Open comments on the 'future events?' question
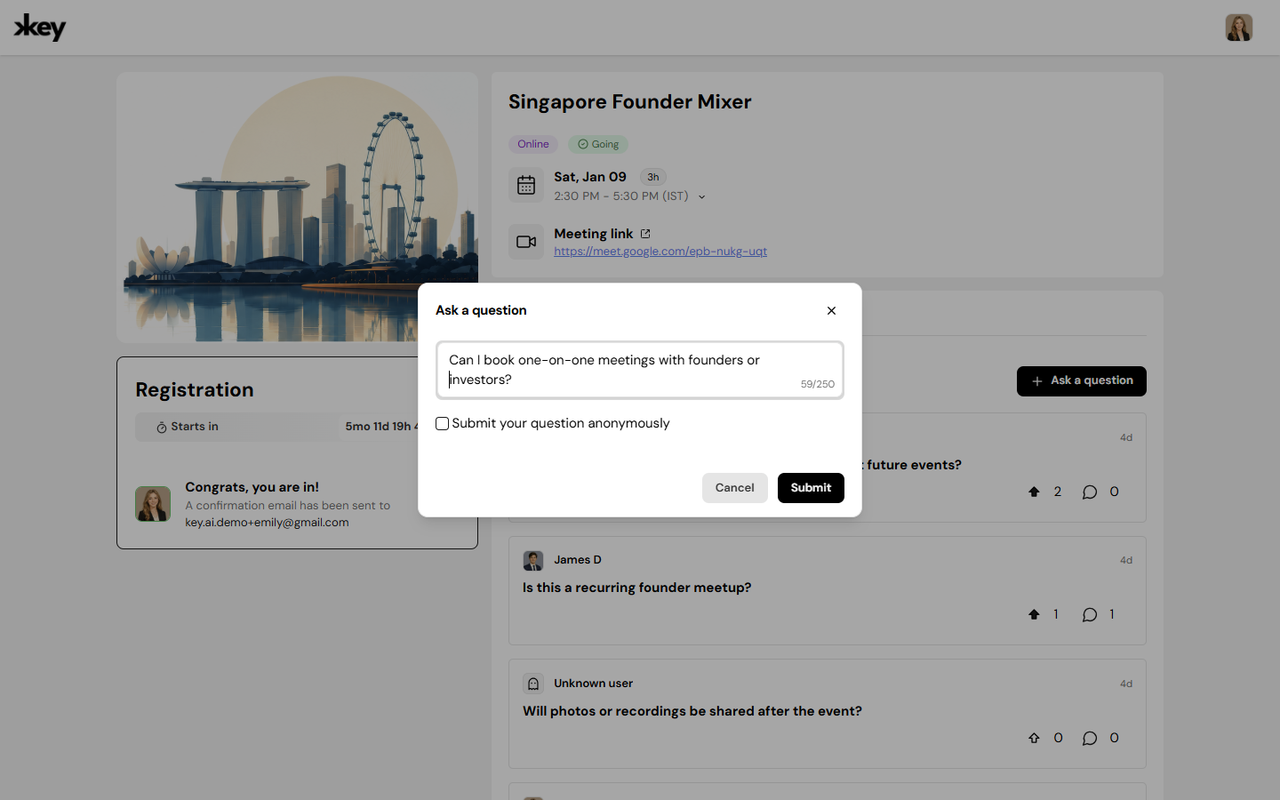 tap(1090, 492)
